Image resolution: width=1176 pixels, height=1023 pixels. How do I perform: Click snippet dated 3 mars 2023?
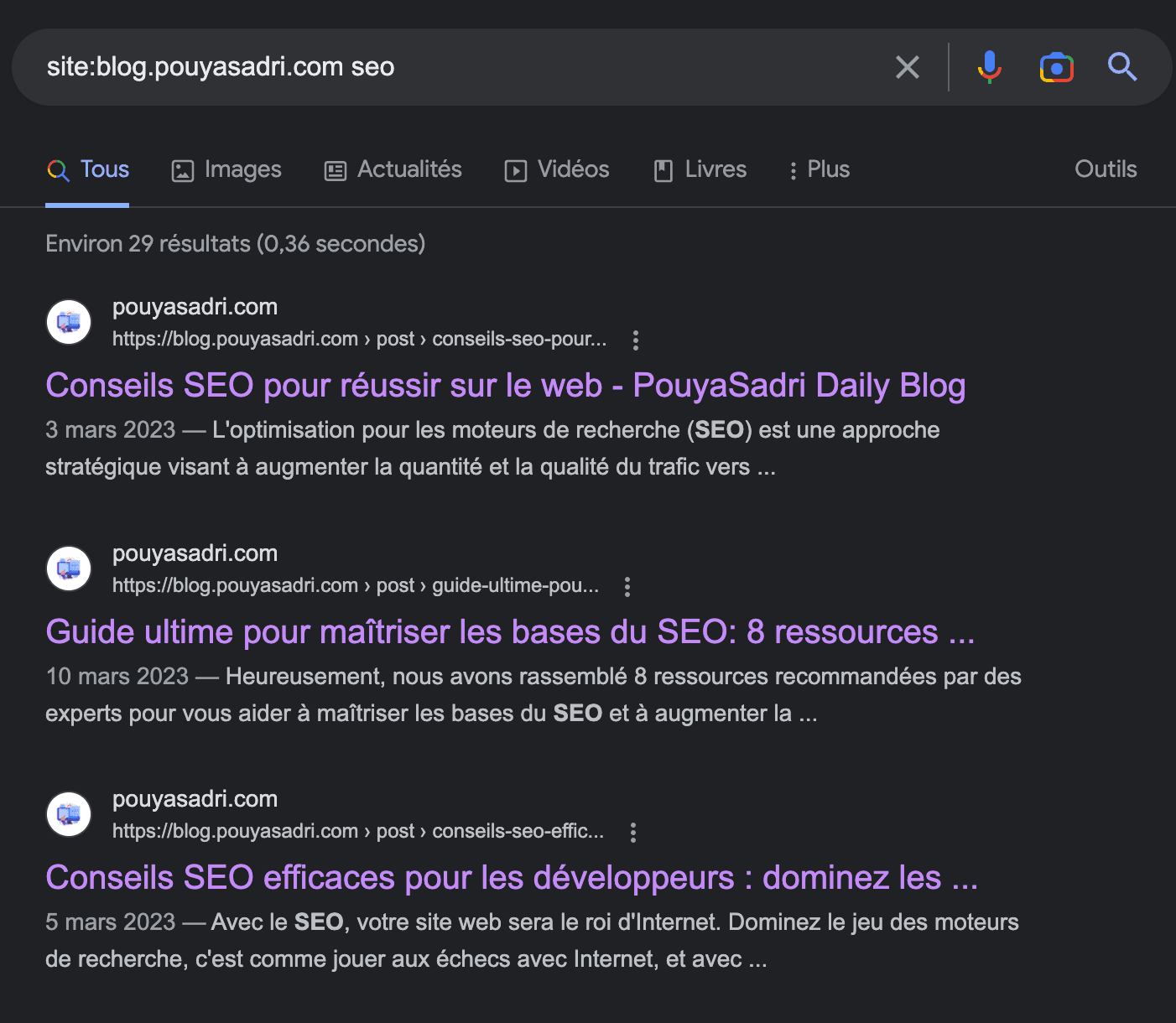click(492, 449)
